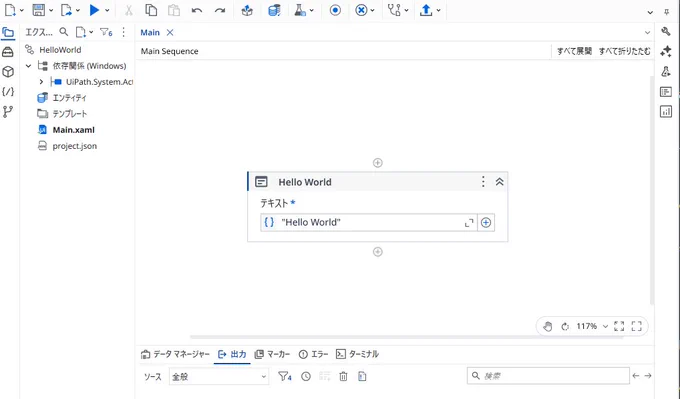
Task: Click the Main Sequence breadcrumb
Action: click(170, 51)
